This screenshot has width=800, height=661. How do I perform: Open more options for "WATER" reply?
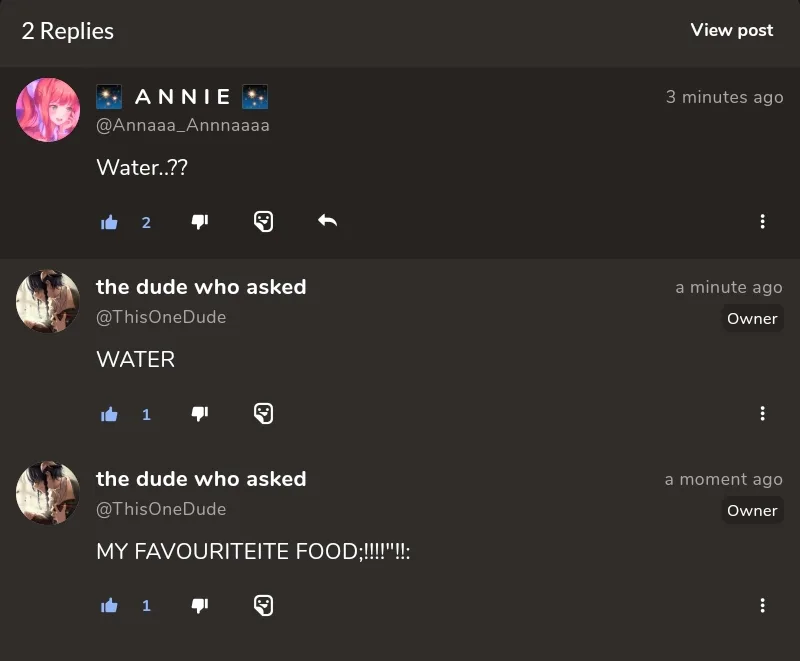coord(763,413)
